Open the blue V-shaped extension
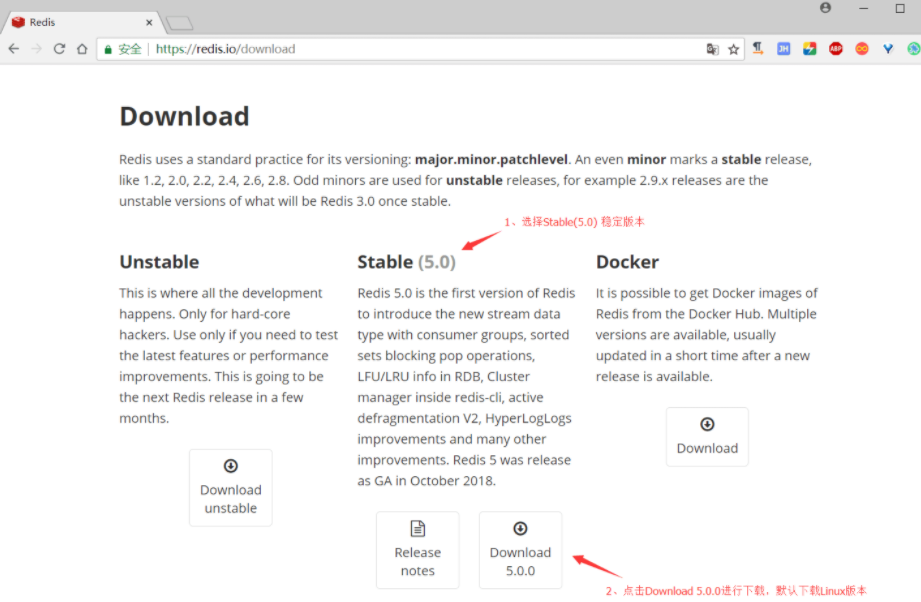This screenshot has height=602, width=921. point(888,49)
